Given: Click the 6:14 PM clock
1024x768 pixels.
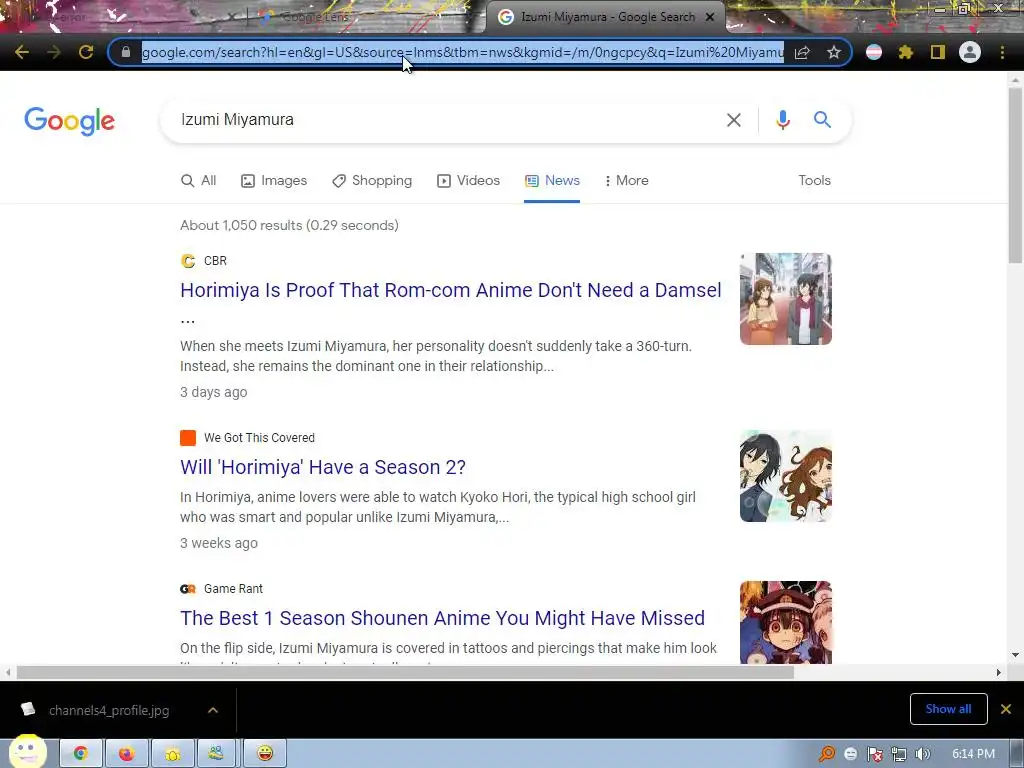Looking at the screenshot, I should click(x=973, y=754).
